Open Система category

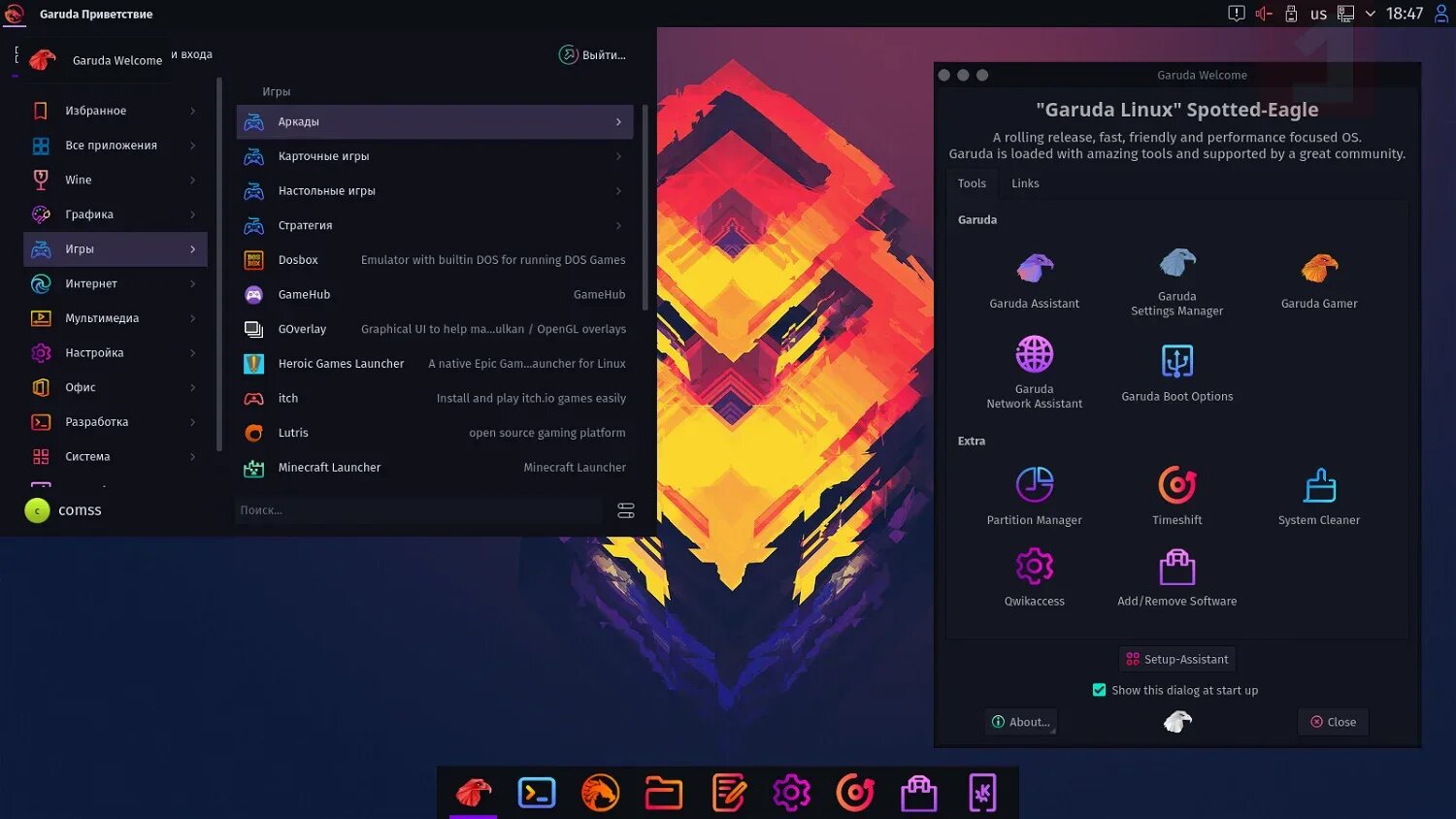pos(116,457)
